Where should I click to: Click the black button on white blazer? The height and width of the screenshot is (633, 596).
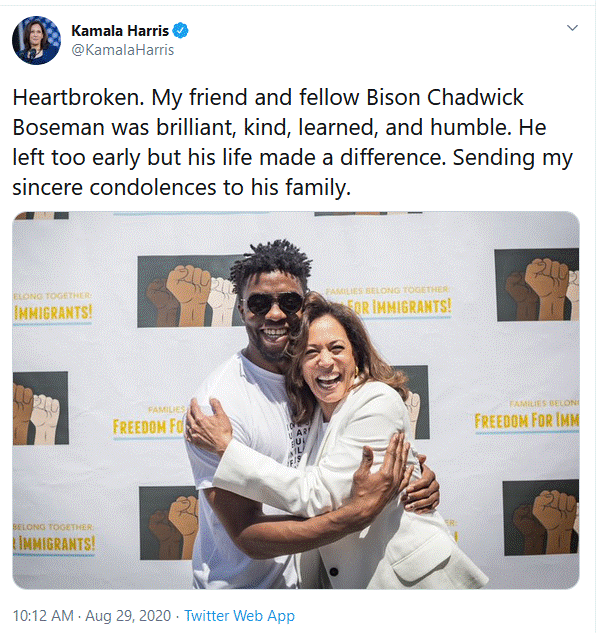click(x=334, y=571)
